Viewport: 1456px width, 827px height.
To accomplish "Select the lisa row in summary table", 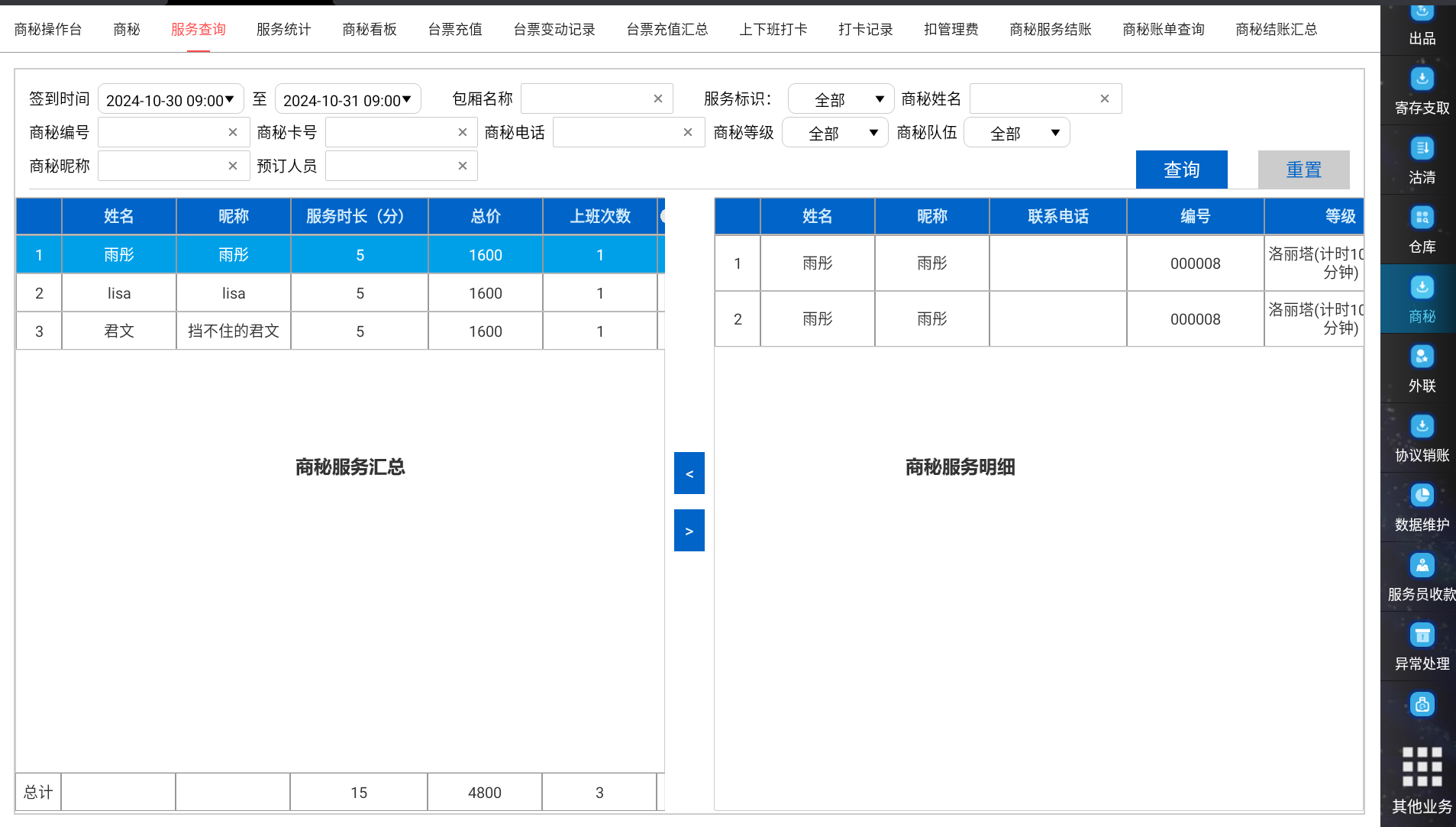I will (x=341, y=293).
